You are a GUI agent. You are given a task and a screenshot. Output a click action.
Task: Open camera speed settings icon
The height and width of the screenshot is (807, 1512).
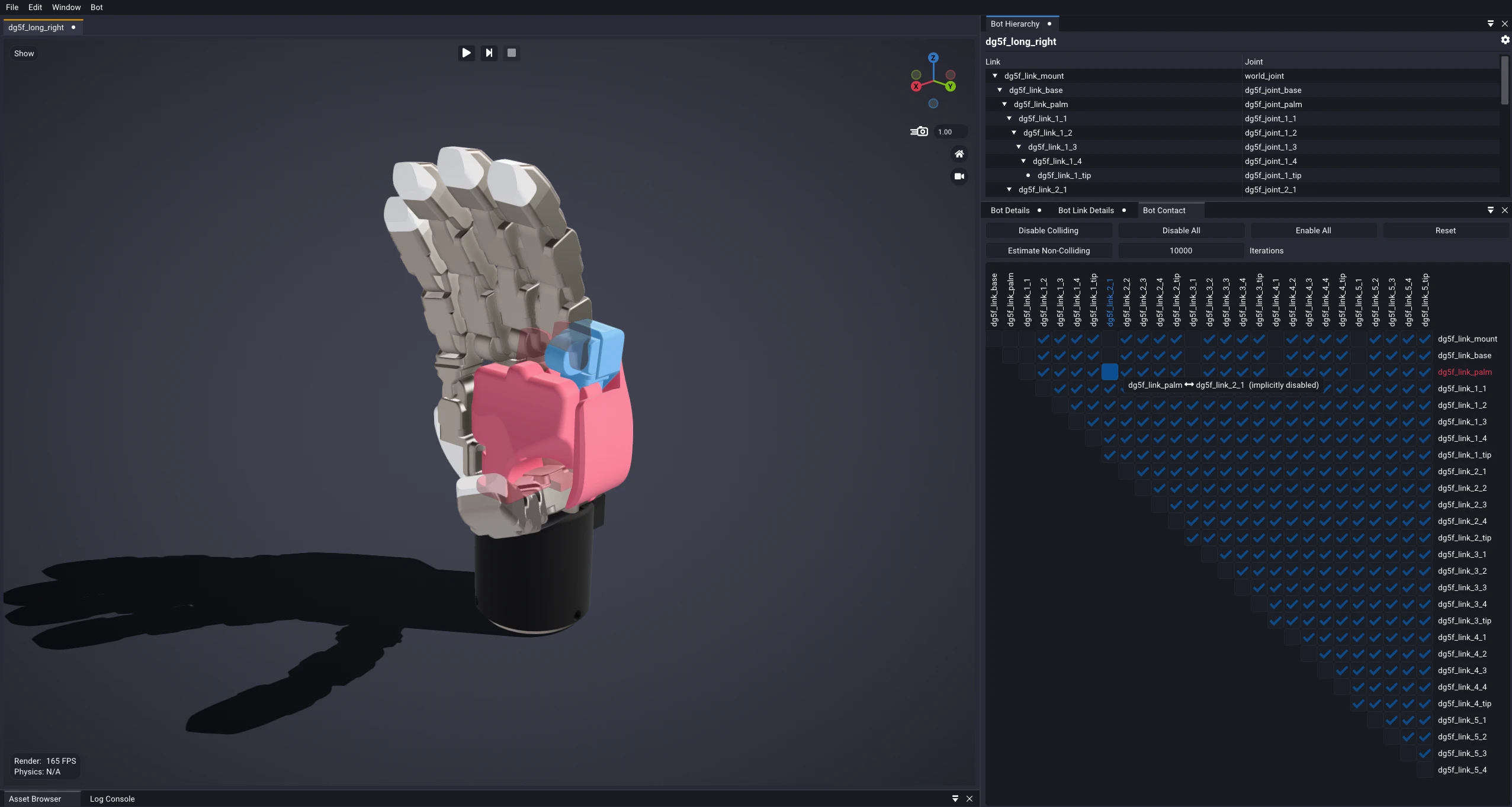click(x=919, y=131)
